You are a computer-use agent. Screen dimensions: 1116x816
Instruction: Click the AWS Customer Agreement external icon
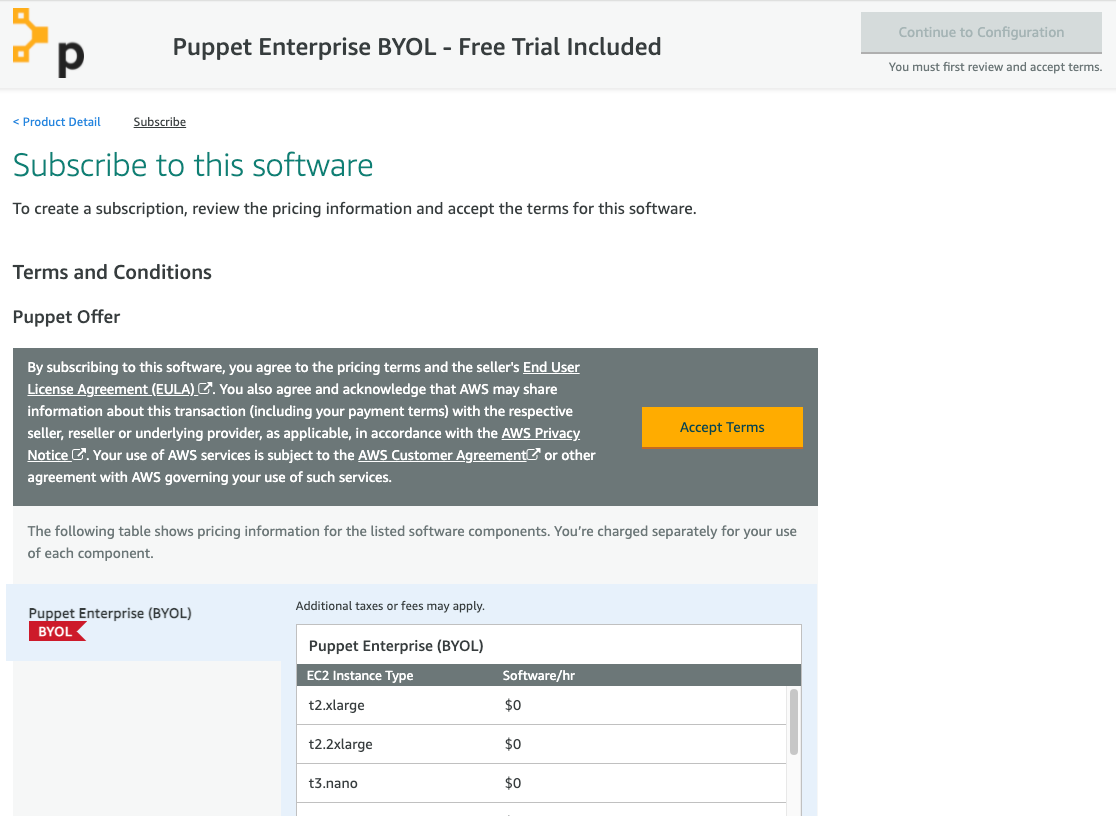[x=533, y=454]
